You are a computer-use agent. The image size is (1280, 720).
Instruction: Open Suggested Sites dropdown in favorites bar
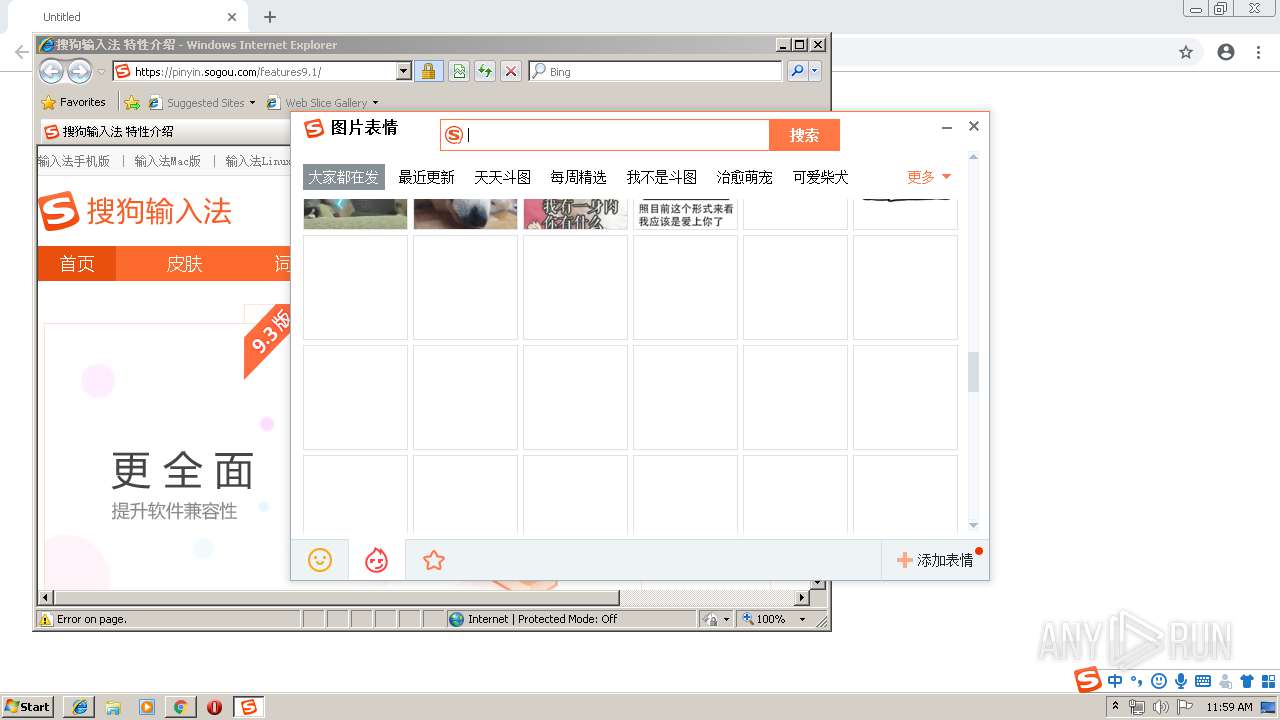point(202,102)
